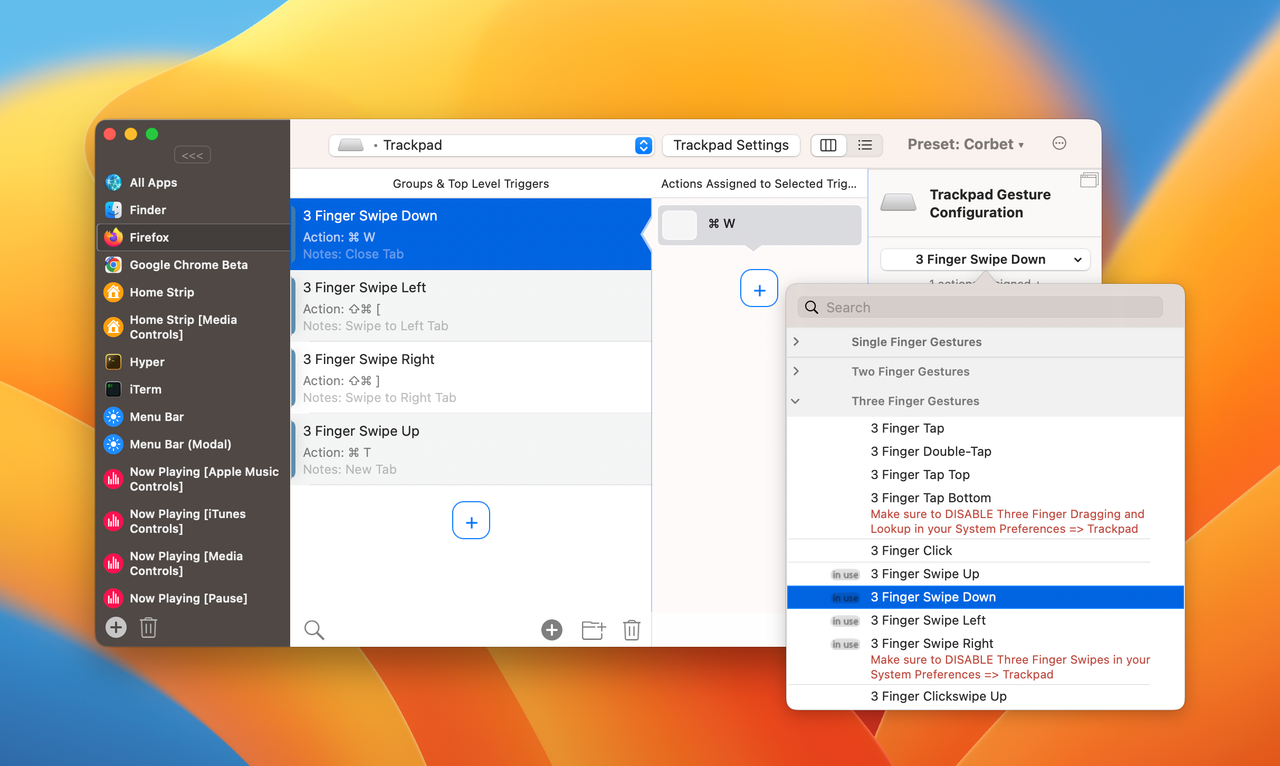Image resolution: width=1280 pixels, height=766 pixels.
Task: Click Now Playing [Apple Music Controls] icon
Action: (x=114, y=479)
